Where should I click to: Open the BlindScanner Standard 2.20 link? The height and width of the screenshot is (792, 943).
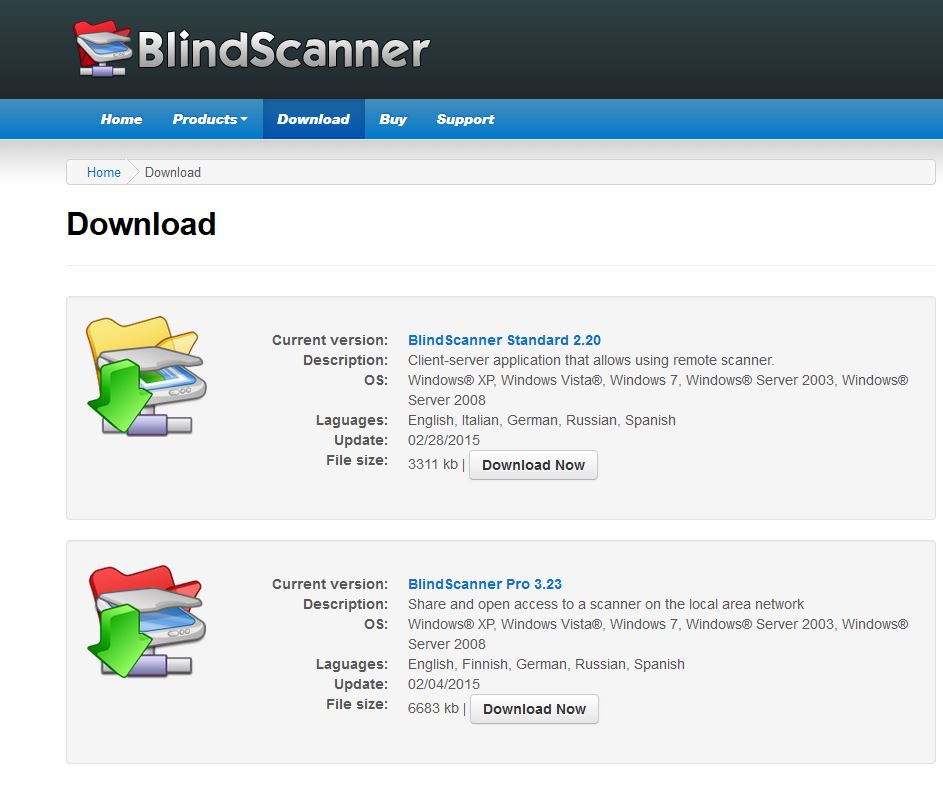pos(504,340)
